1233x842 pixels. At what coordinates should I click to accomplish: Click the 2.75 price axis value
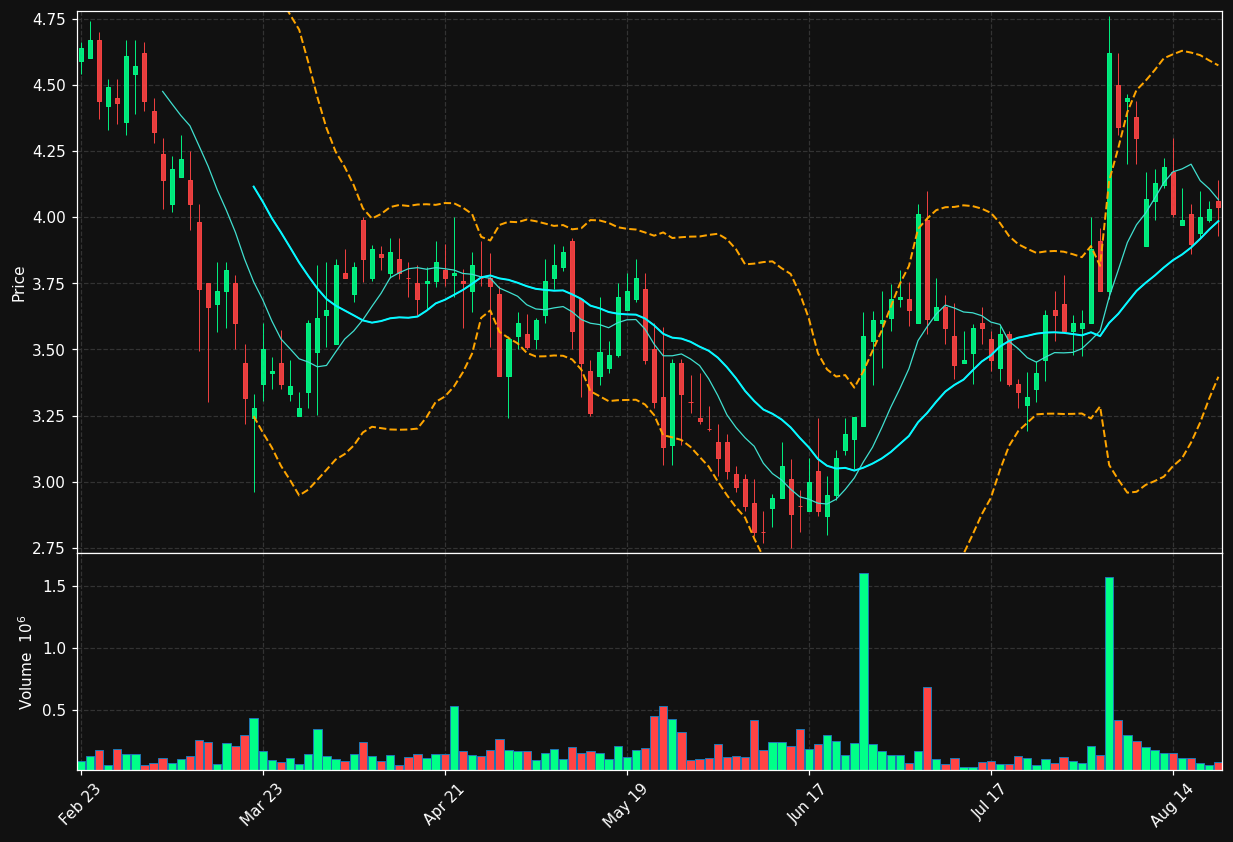point(51,548)
